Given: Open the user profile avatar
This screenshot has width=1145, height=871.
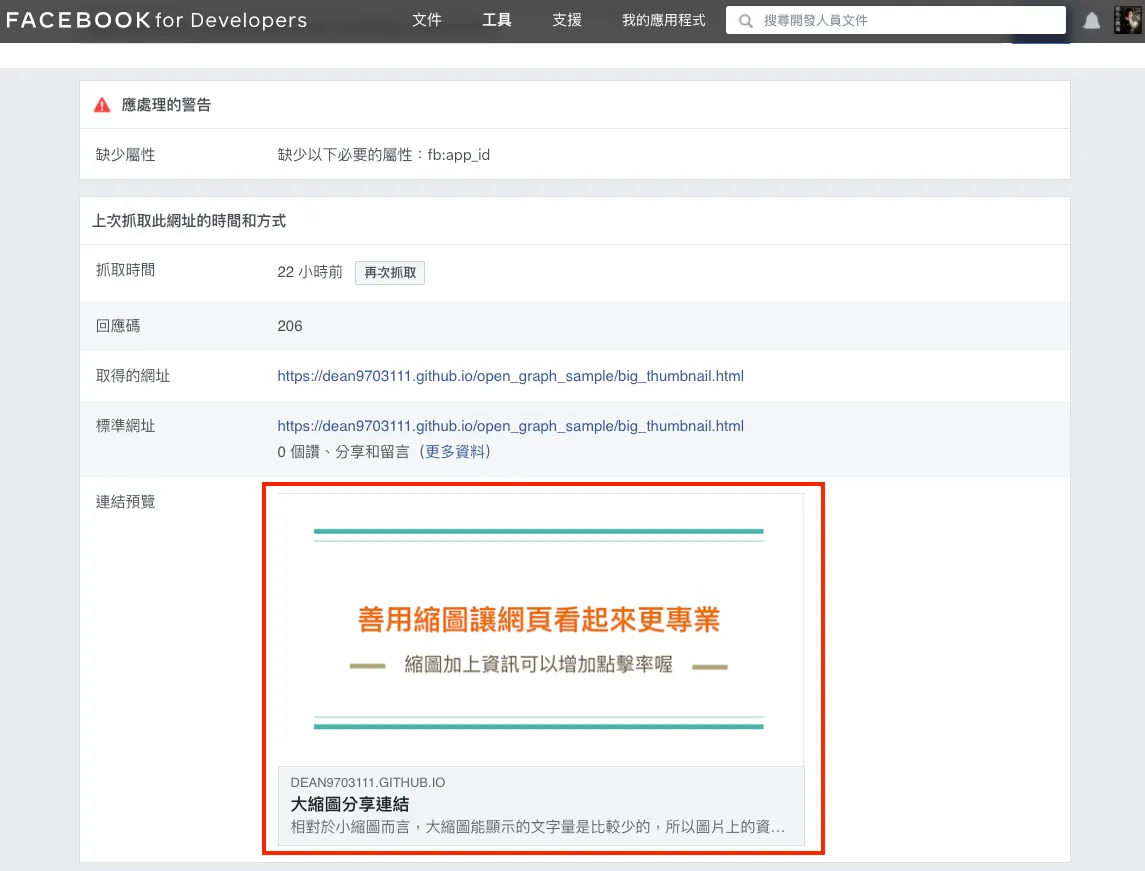Looking at the screenshot, I should coord(1127,20).
